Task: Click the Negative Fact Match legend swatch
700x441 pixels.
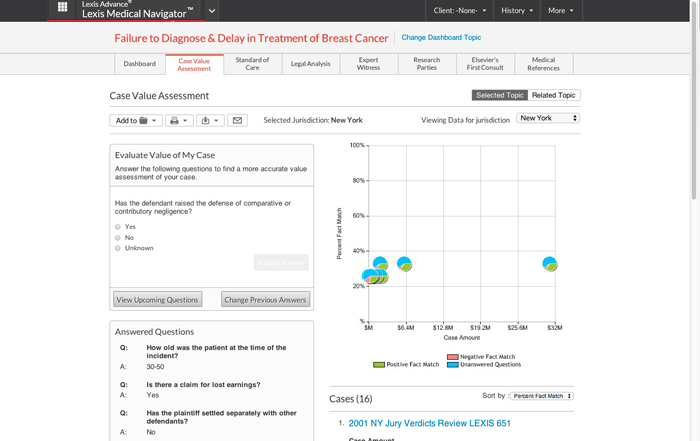Action: 453,357
